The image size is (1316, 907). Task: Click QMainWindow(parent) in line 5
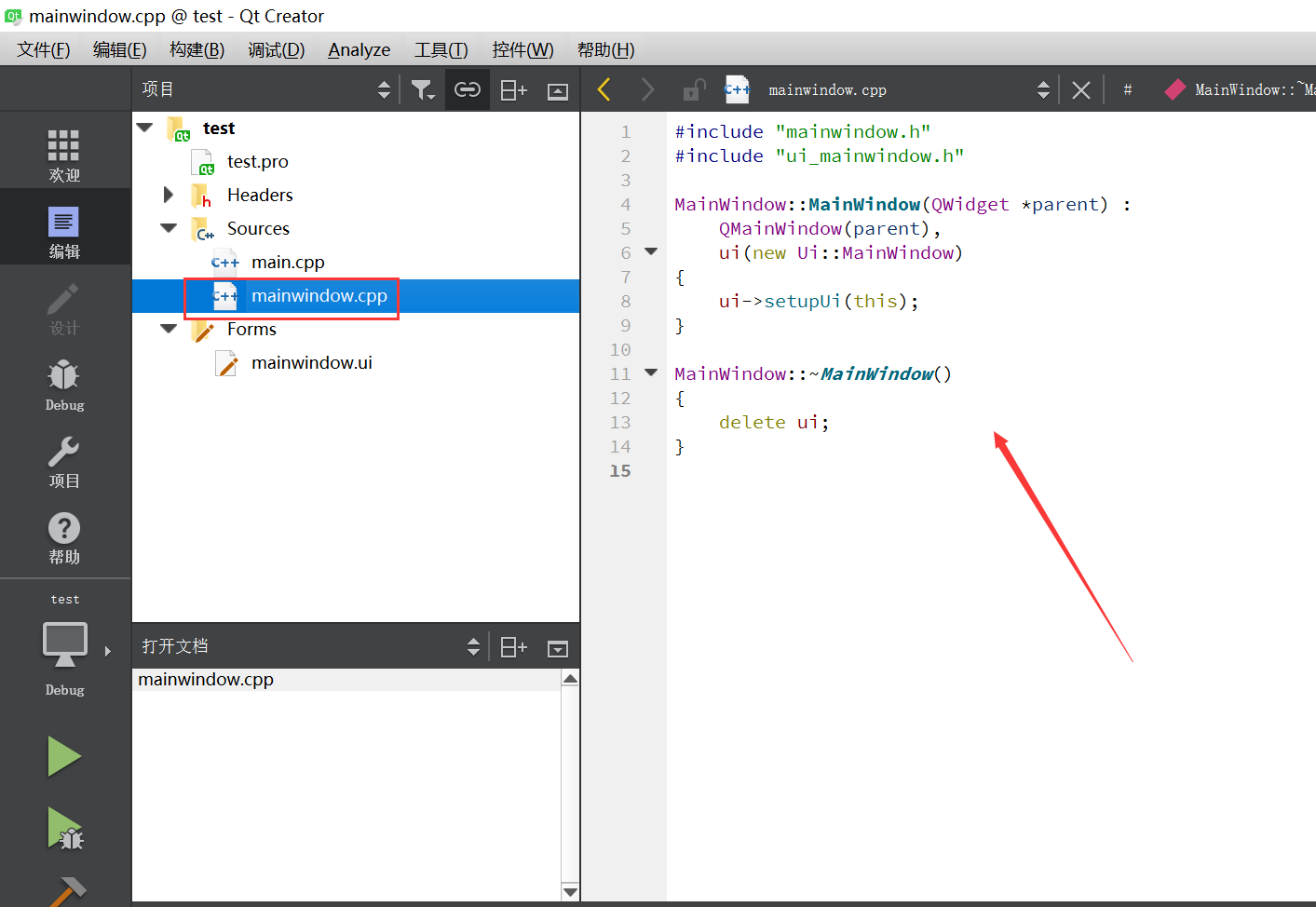click(x=824, y=229)
